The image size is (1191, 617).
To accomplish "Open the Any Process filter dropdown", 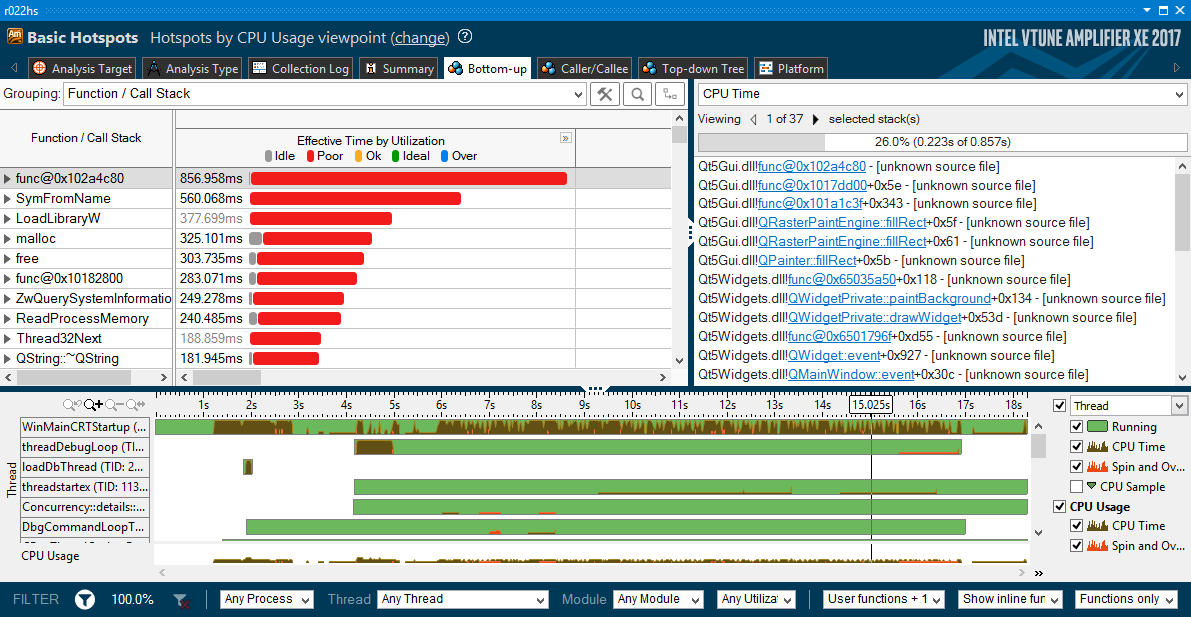I will (267, 600).
